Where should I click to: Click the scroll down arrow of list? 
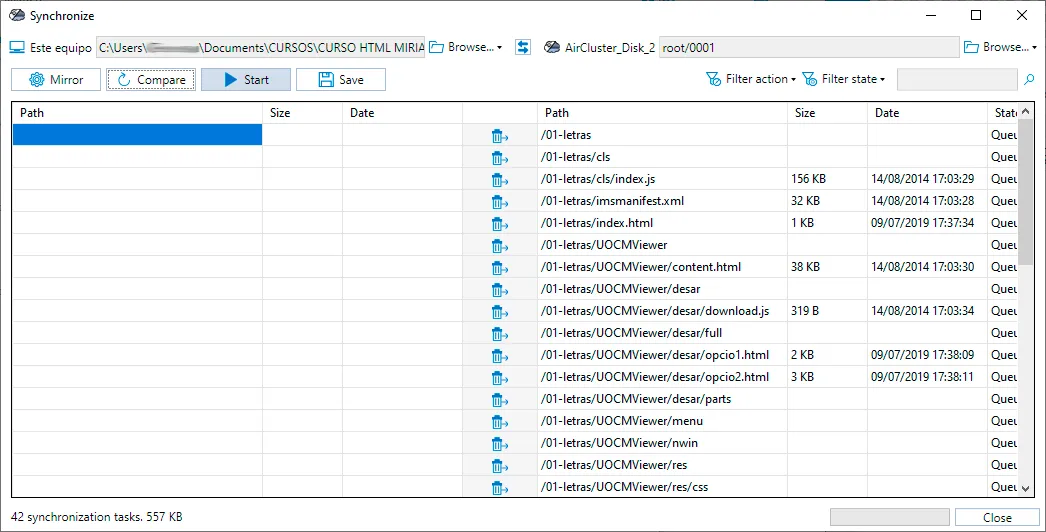coord(1025,489)
